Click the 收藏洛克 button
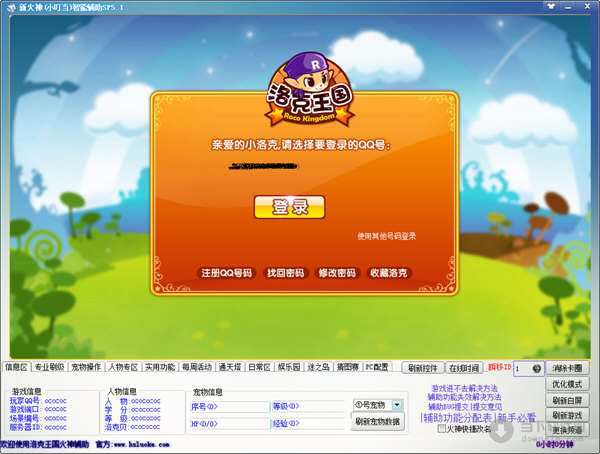 click(389, 273)
